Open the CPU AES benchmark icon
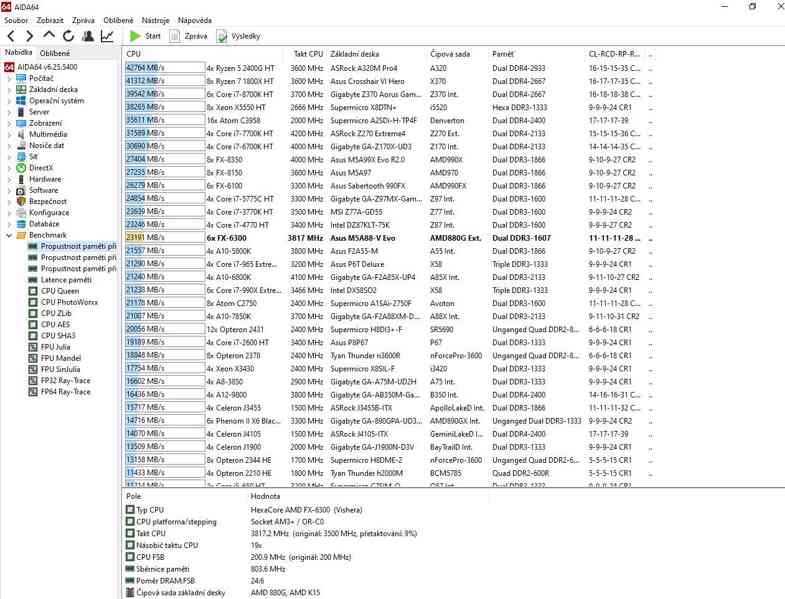The width and height of the screenshot is (785, 599). 33,325
